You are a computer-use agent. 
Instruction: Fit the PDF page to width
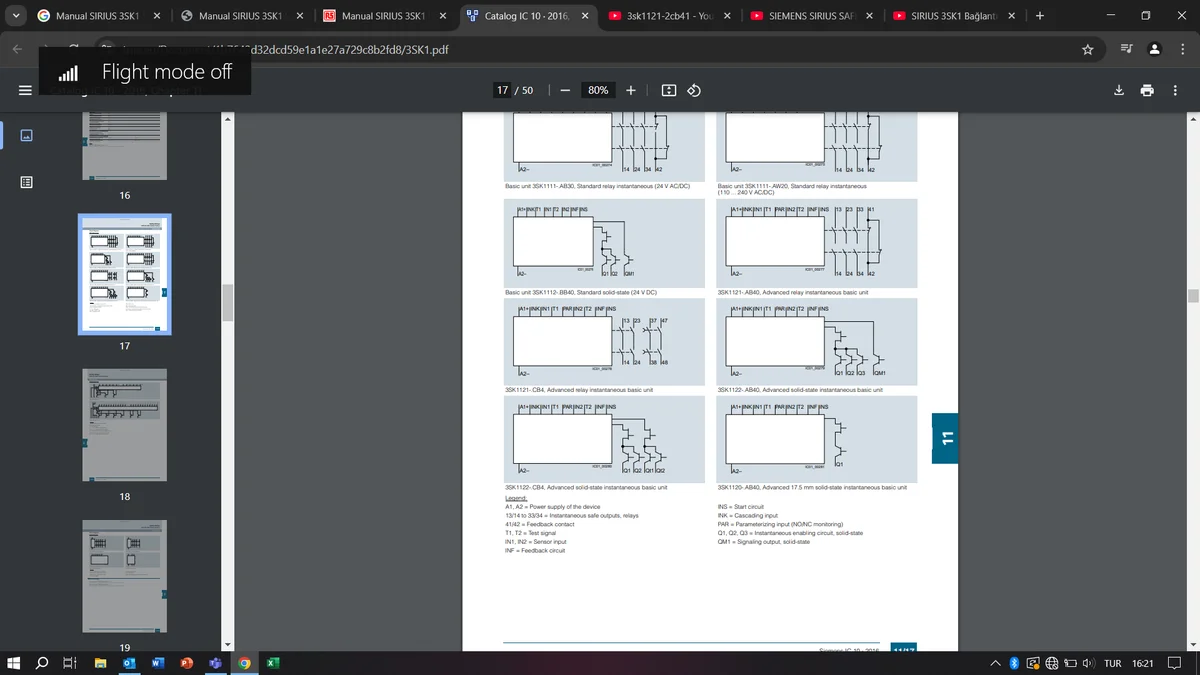(669, 90)
